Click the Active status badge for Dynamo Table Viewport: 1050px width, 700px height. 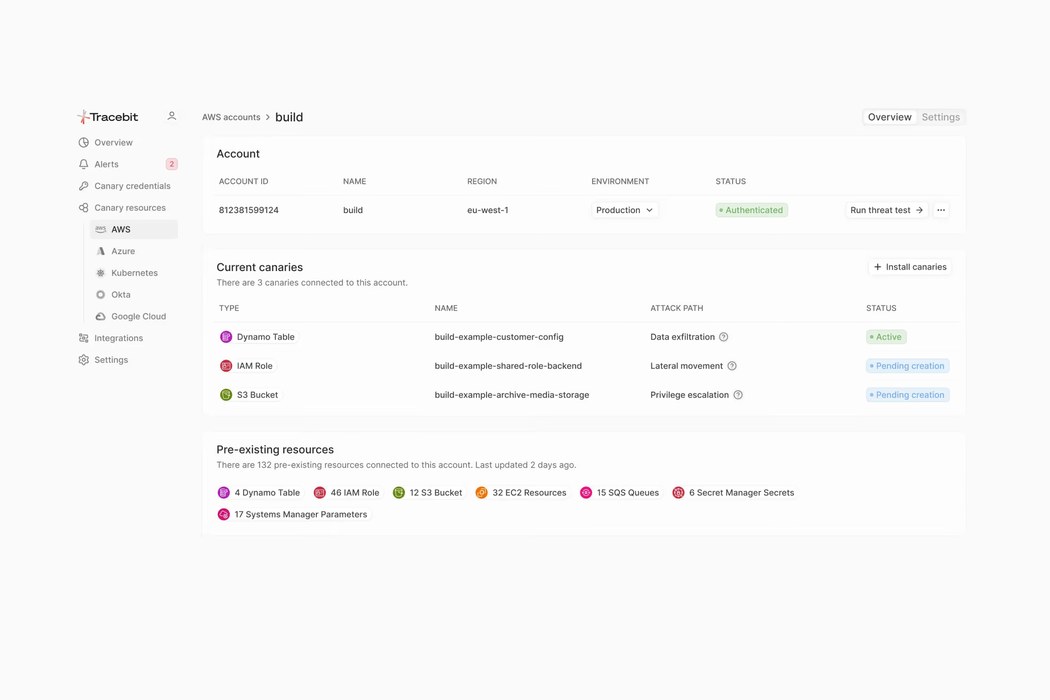[886, 337]
